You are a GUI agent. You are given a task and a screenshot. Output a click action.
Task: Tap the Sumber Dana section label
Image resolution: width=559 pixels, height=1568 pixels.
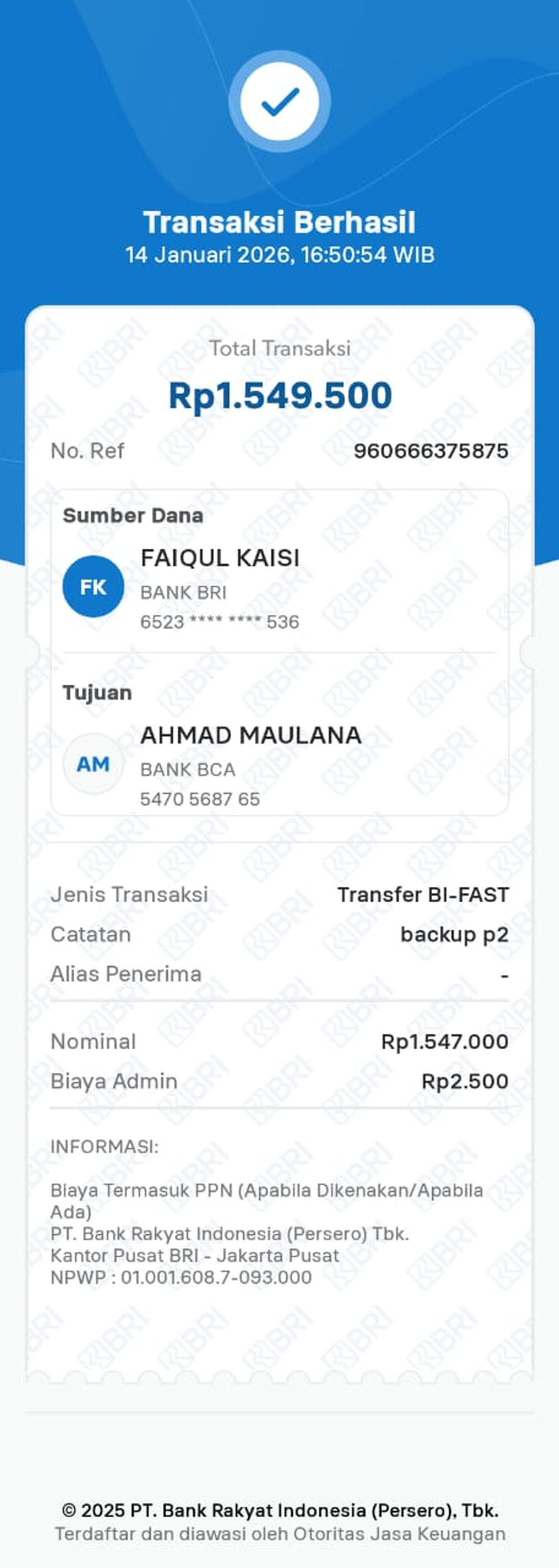[x=132, y=516]
